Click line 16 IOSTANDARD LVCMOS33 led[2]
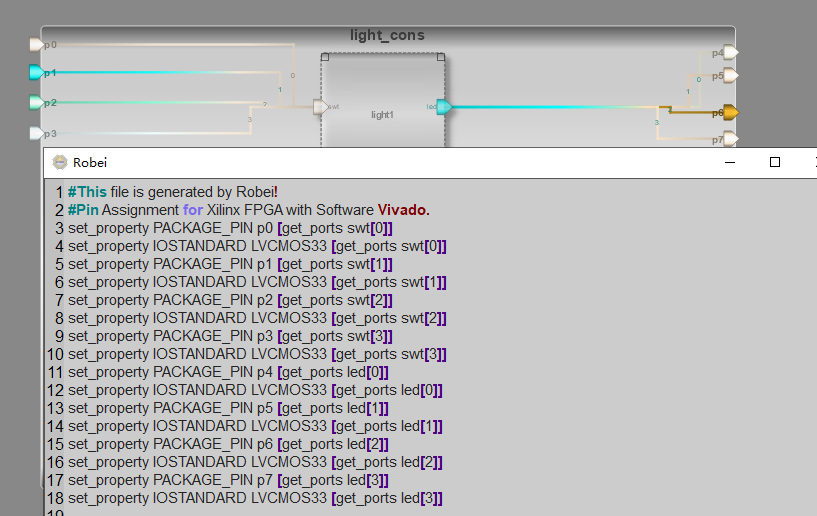Screen dimensions: 817x516 [255, 462]
